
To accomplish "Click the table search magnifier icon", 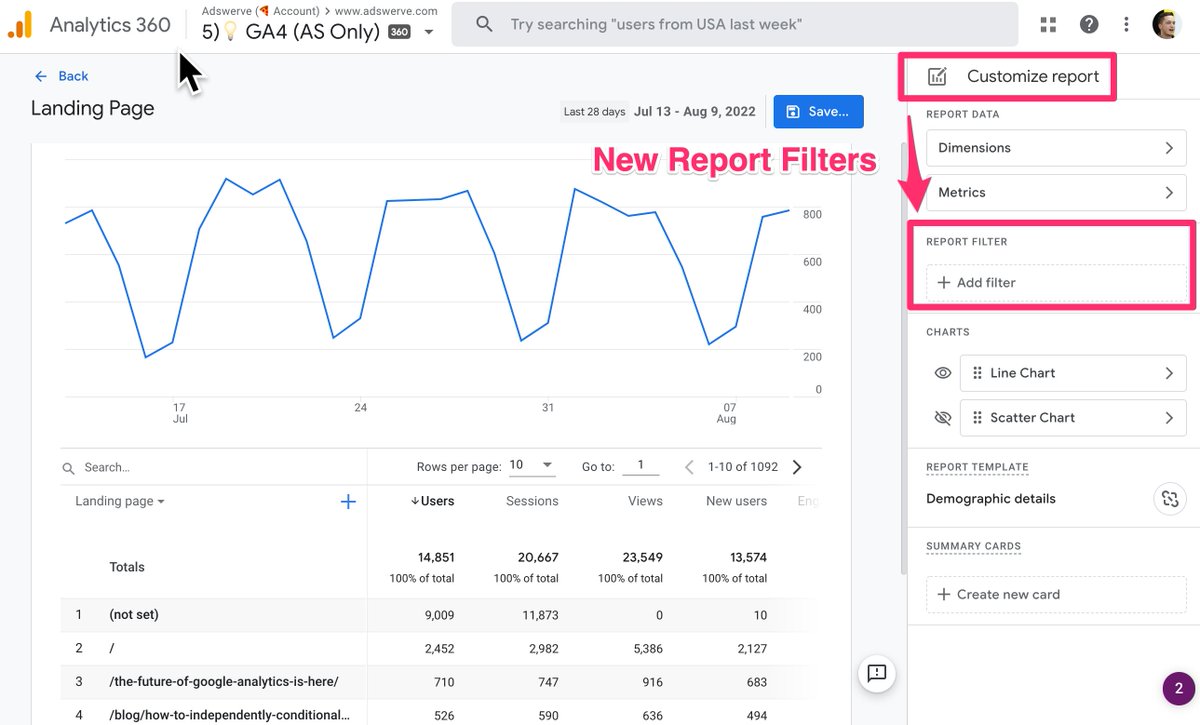I will click(x=69, y=468).
